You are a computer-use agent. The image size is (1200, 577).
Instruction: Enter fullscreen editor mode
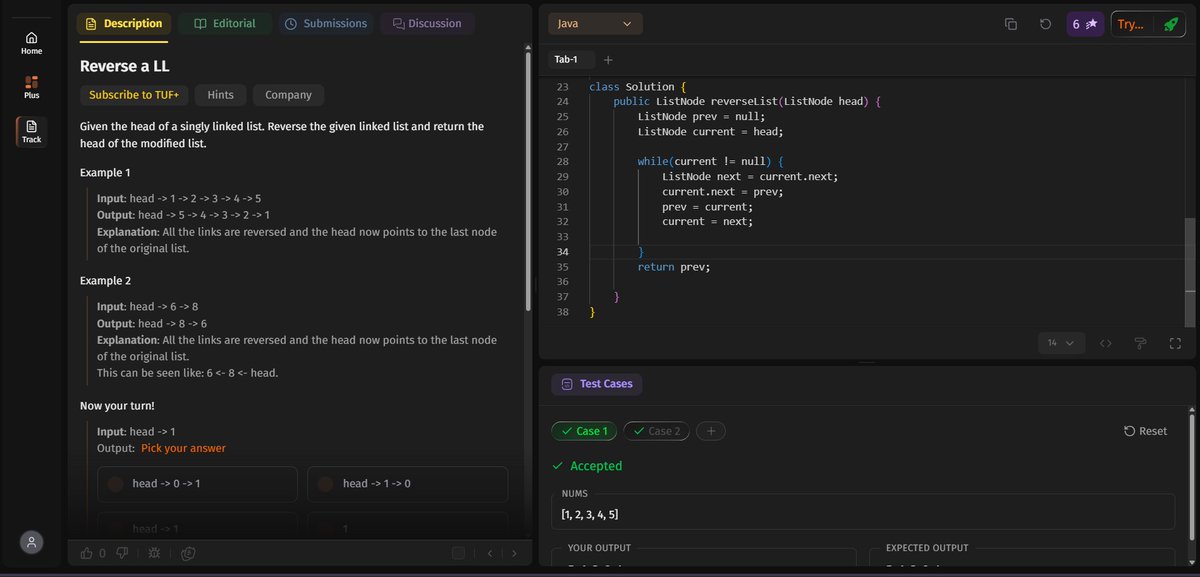coord(1175,343)
